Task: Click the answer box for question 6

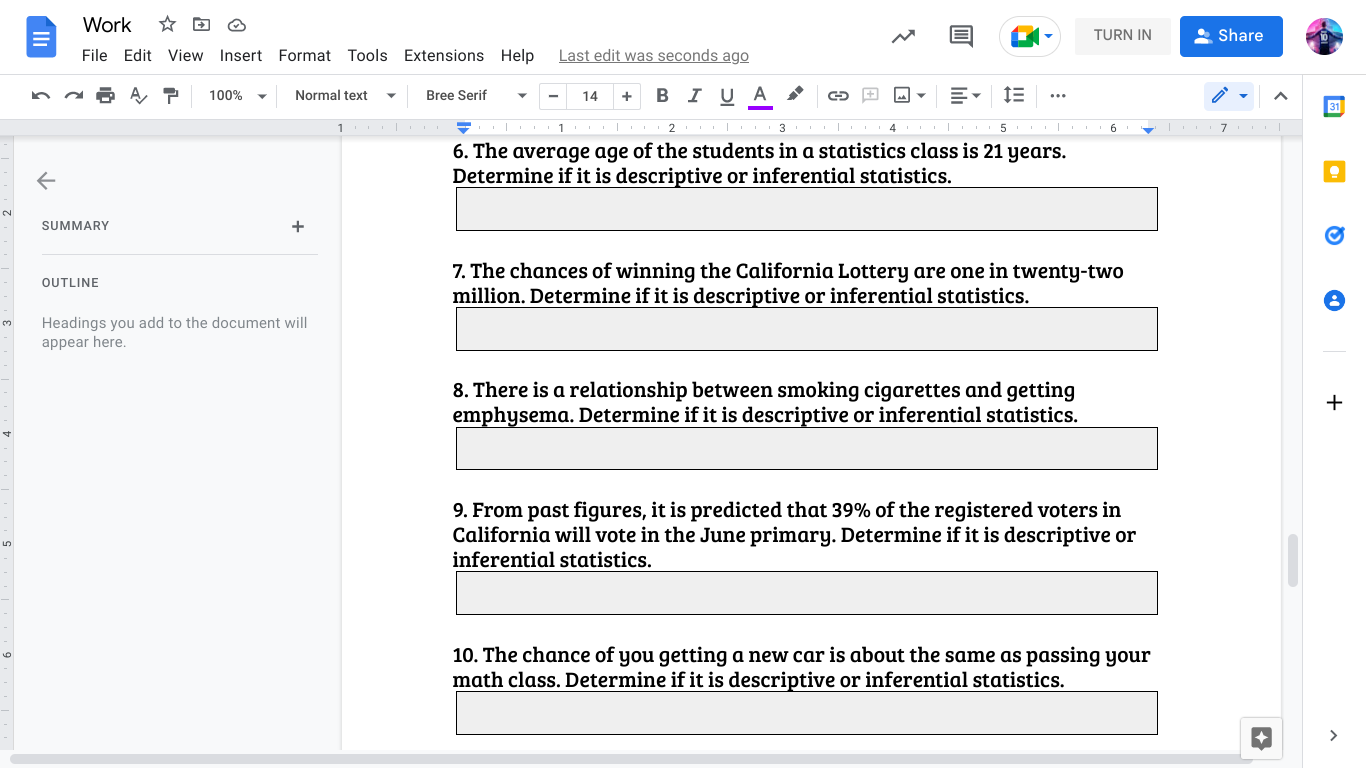Action: click(x=807, y=209)
